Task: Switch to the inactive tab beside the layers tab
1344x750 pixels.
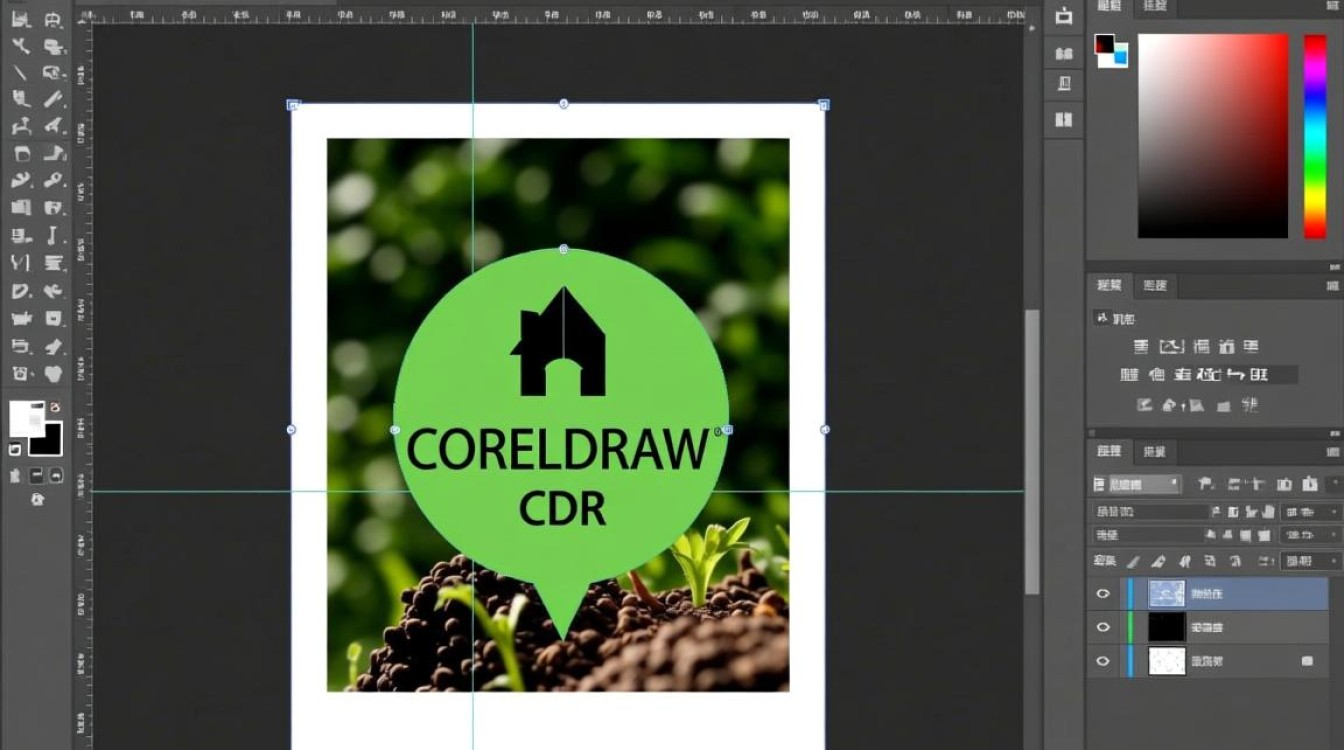Action: coord(1154,452)
